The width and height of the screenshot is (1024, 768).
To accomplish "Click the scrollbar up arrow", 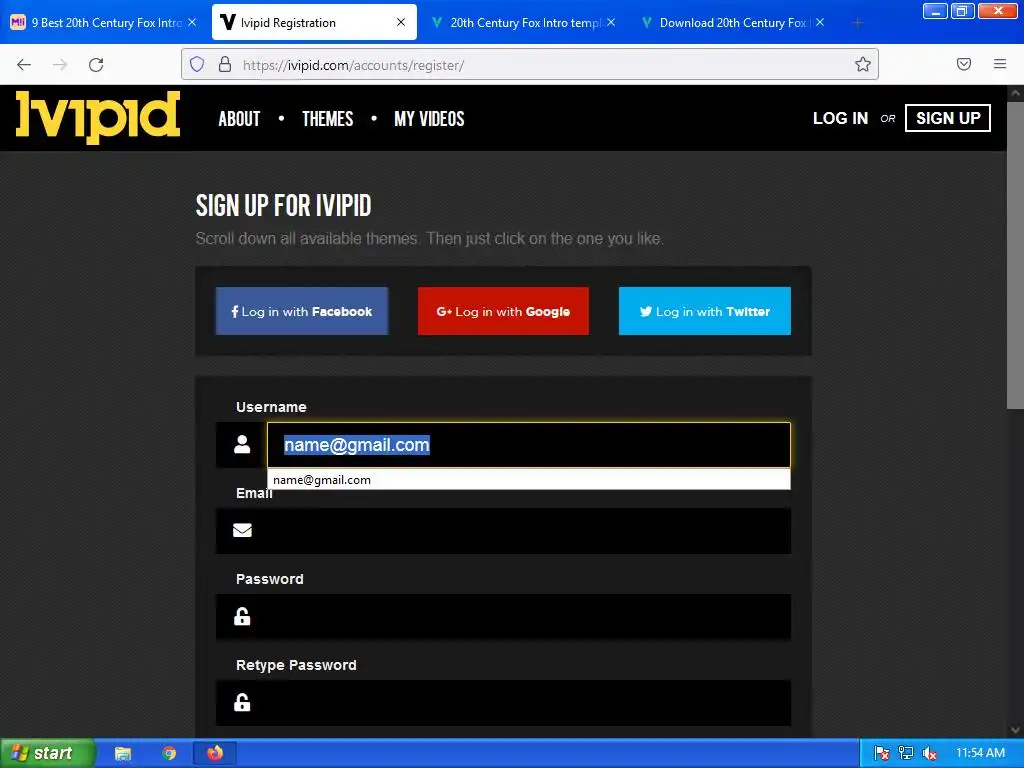I will 1015,93.
